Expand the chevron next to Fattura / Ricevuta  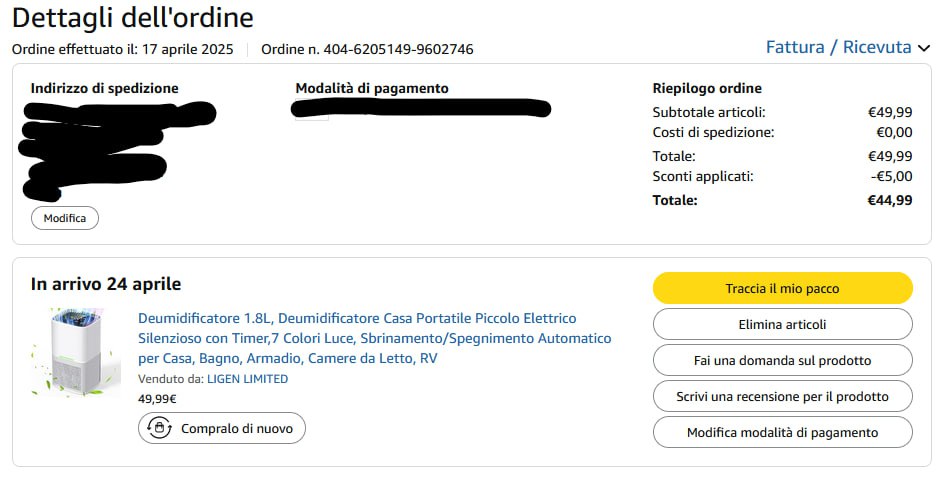[924, 48]
